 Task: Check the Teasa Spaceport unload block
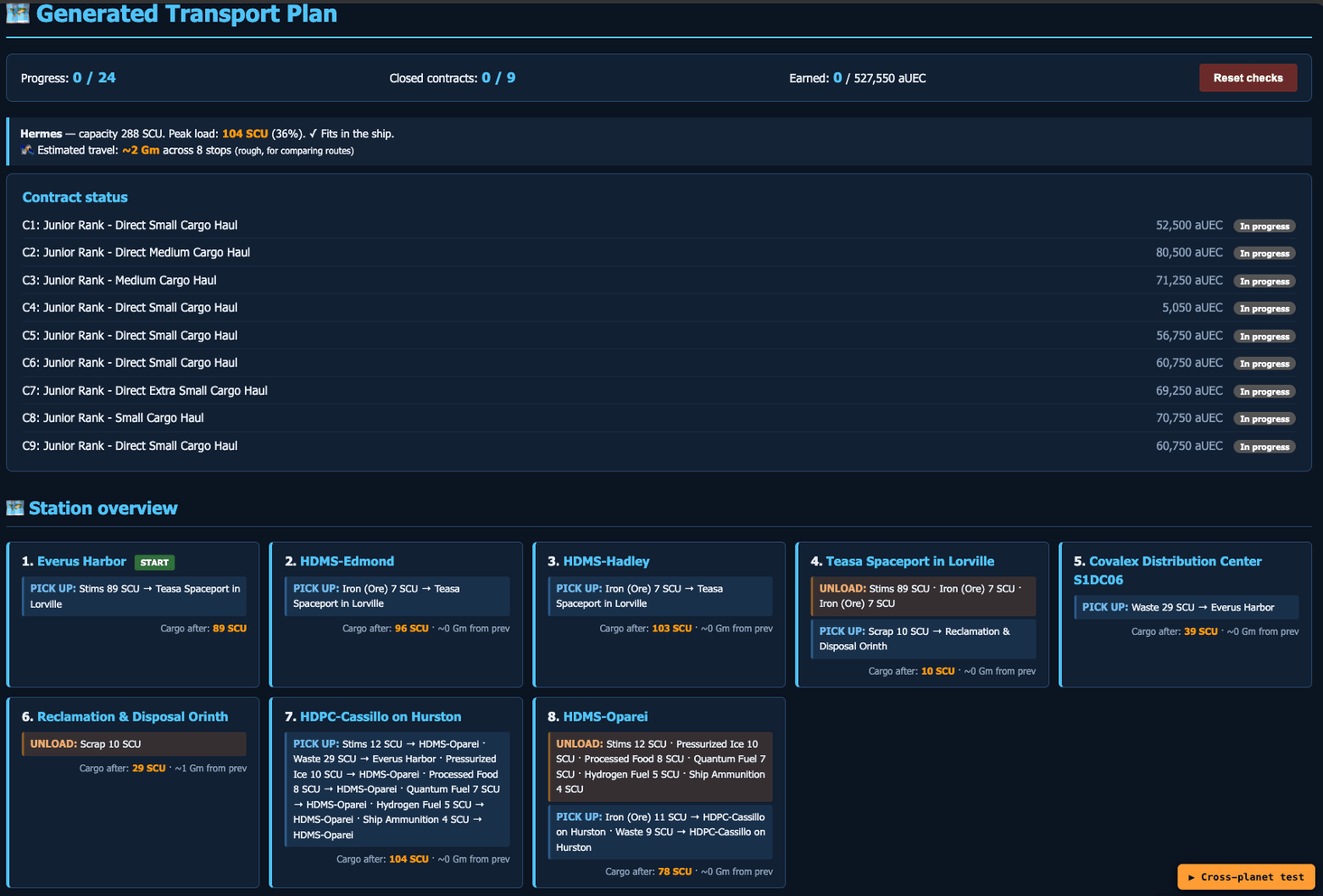(923, 596)
